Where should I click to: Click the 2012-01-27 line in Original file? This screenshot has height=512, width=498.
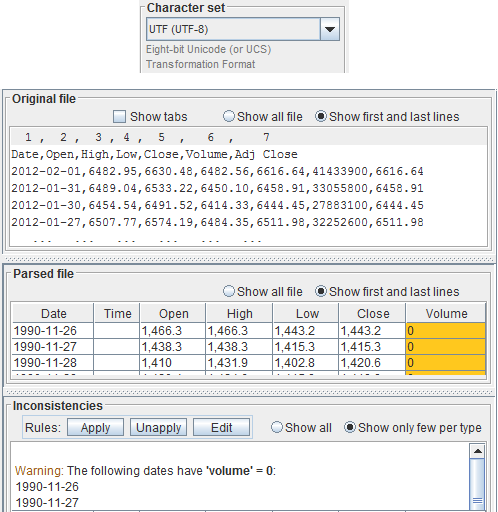coord(217,222)
